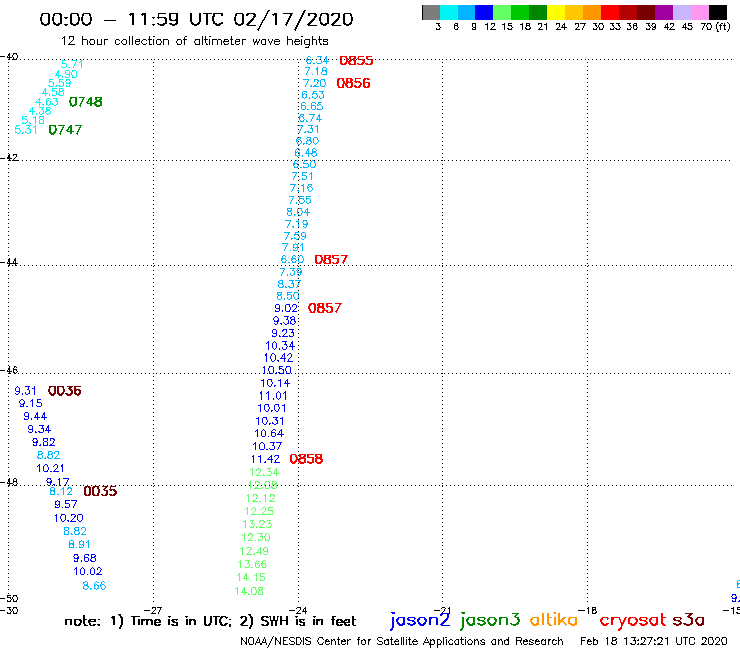Click the green reading 12.34
Image resolution: width=740 pixels, height=650 pixels.
pyautogui.click(x=264, y=473)
